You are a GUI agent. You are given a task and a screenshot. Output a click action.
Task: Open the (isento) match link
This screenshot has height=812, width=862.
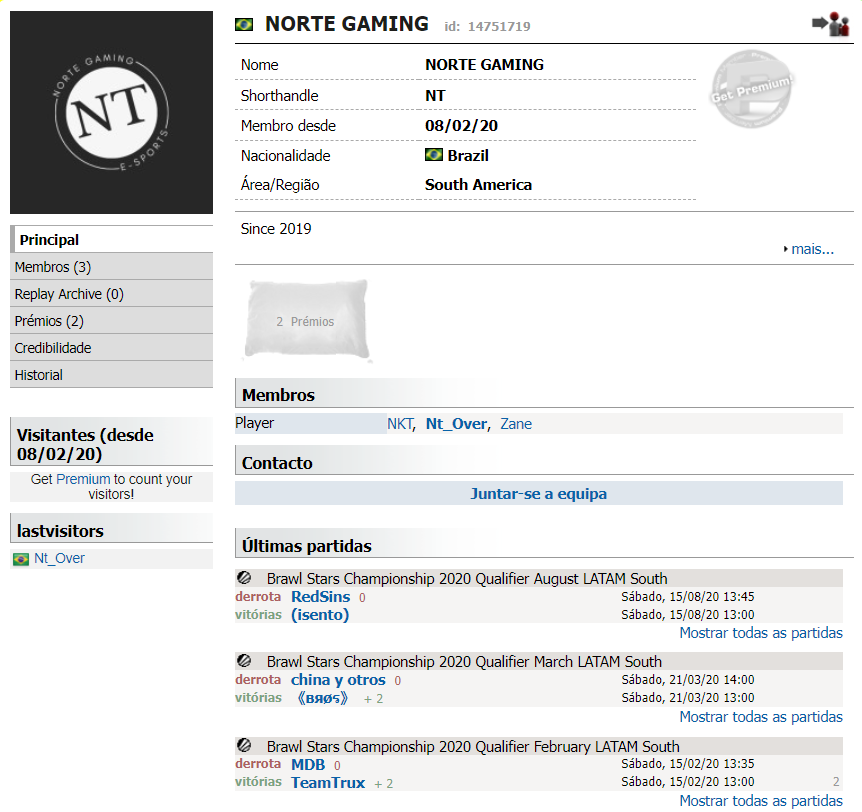coord(320,615)
